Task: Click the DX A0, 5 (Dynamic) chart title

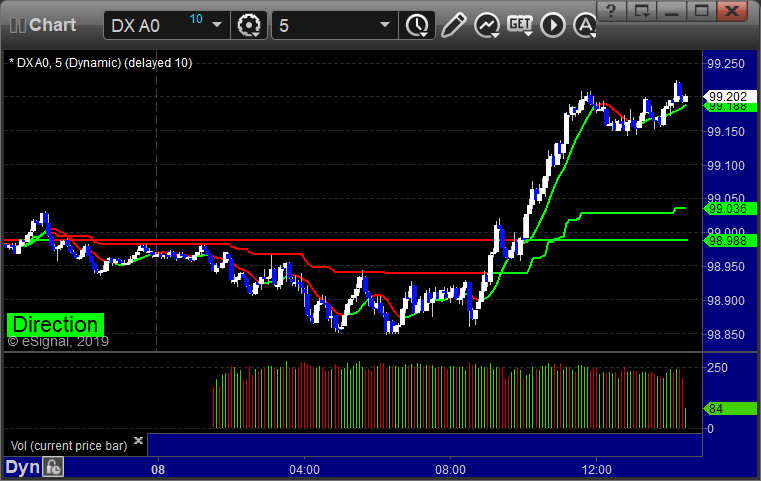Action: click(x=101, y=63)
